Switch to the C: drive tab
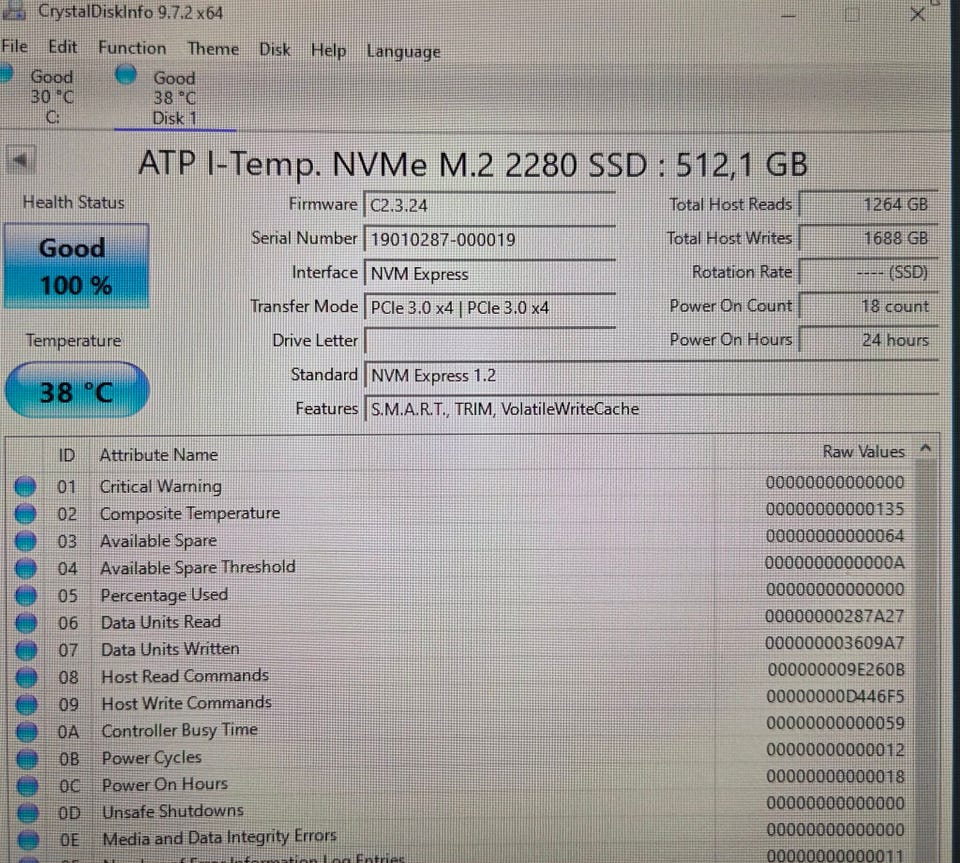960x863 pixels. 52,96
